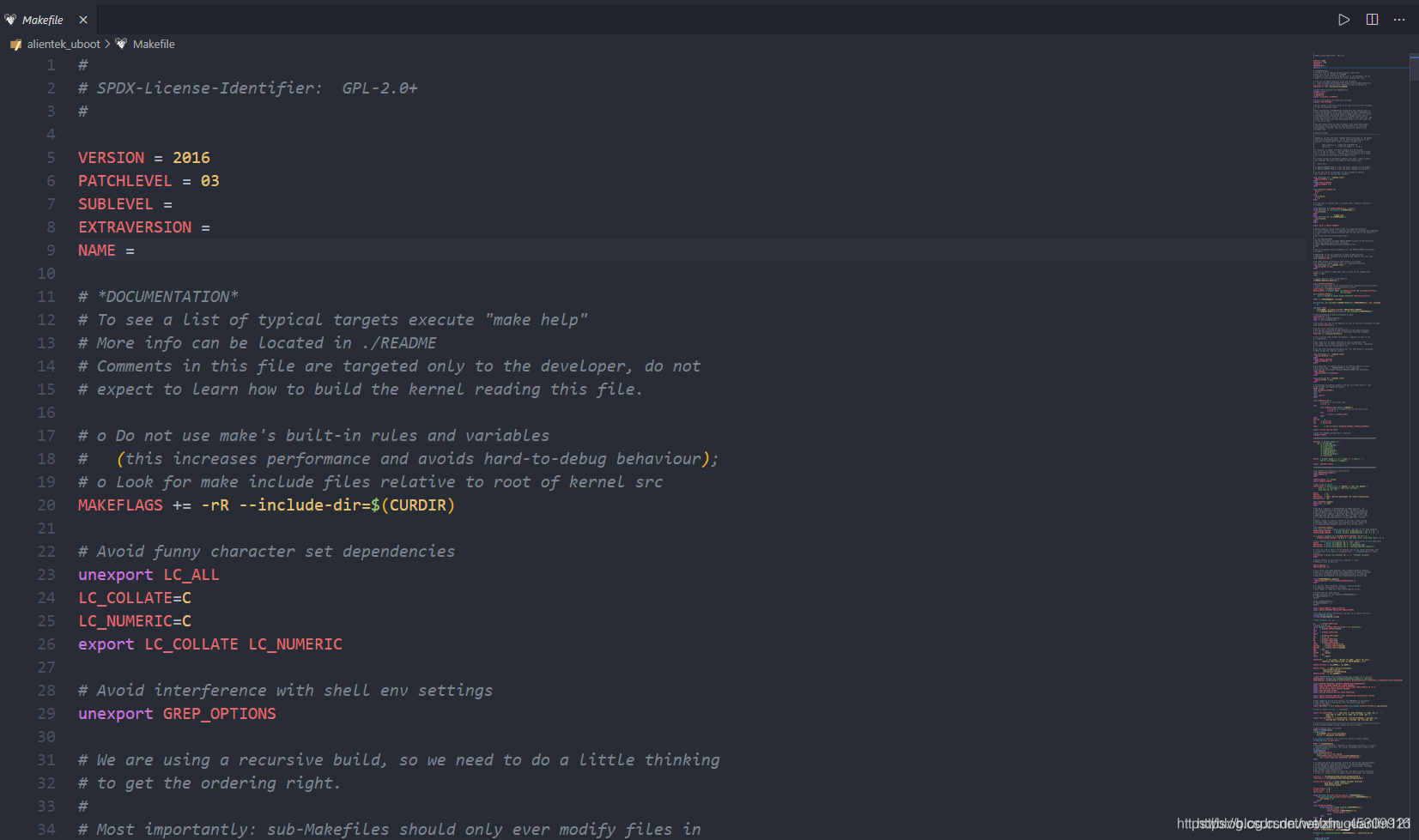Click LC_NUMERIC=C on line 25
The width and height of the screenshot is (1419, 840).
coord(135,621)
